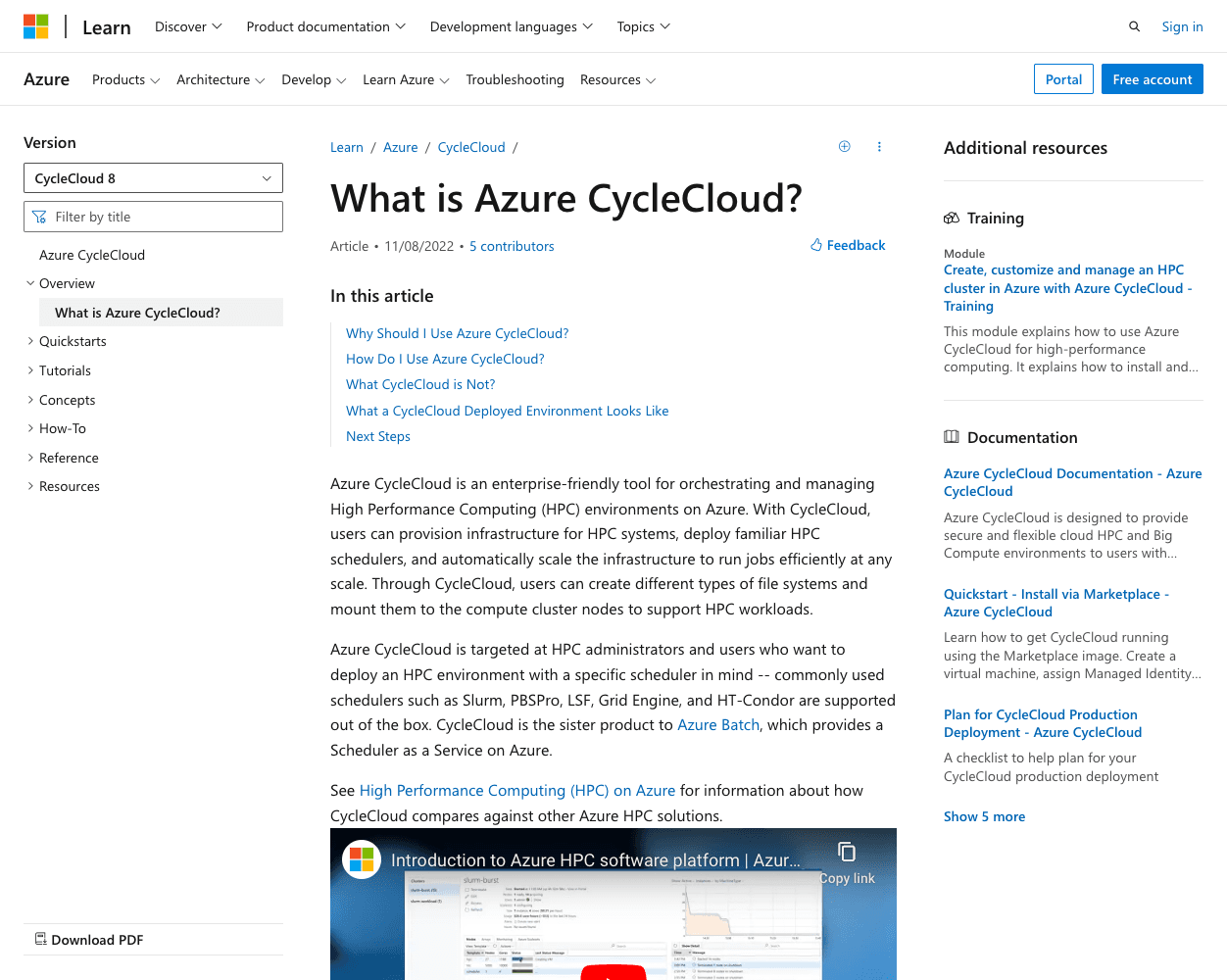Focus the Filter by title field
This screenshot has width=1227, height=980.
(153, 217)
